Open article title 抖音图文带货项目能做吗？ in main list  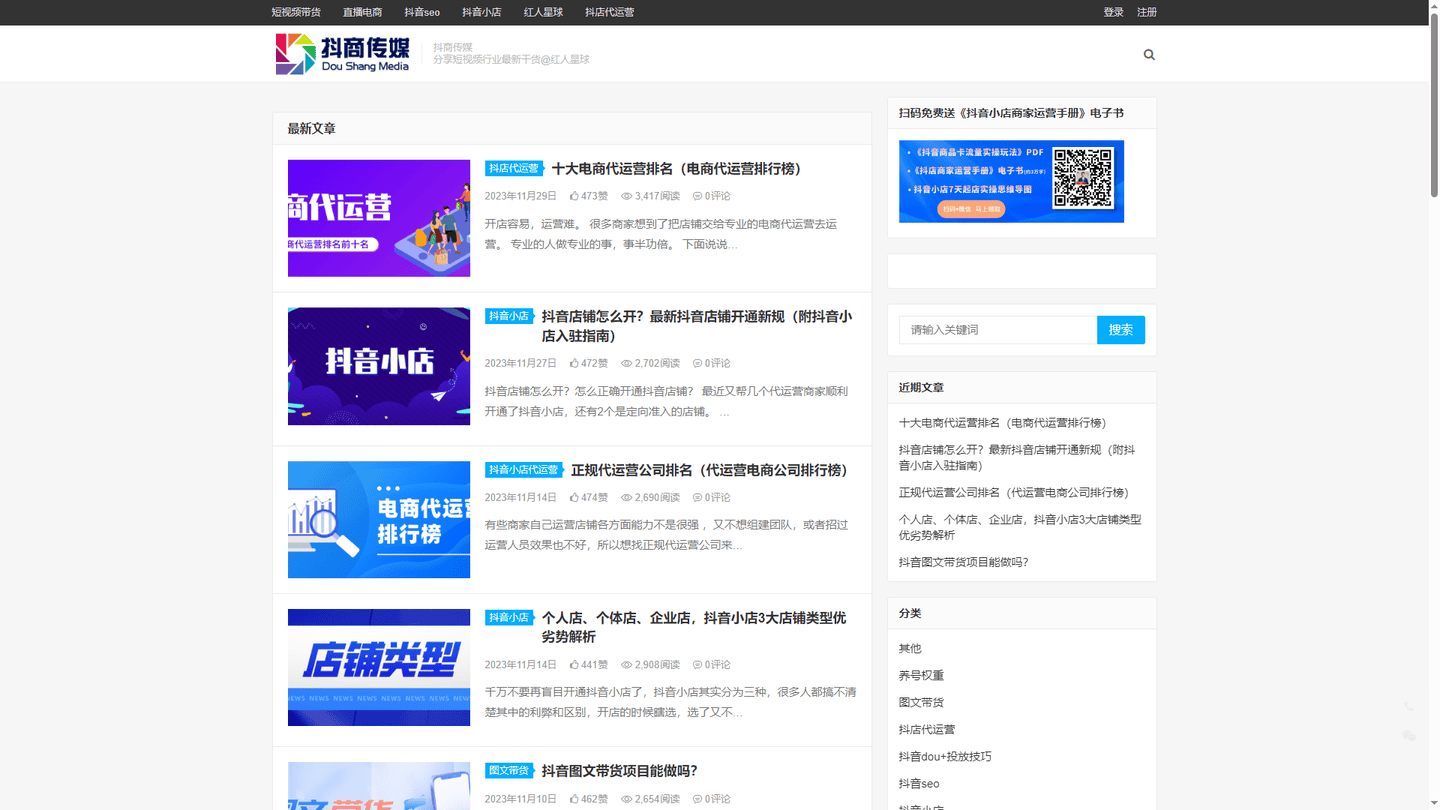pyautogui.click(x=619, y=771)
